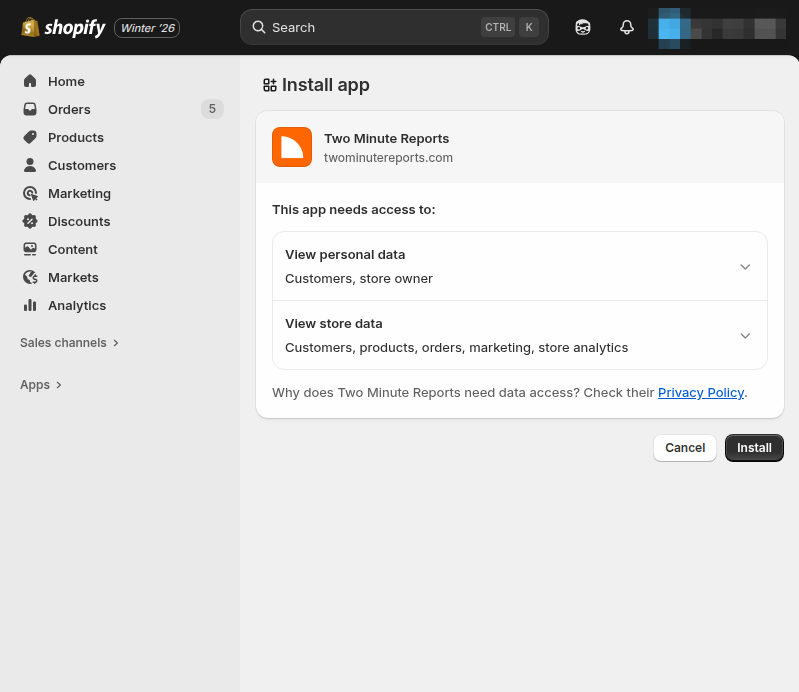Screen dimensions: 799x692
Task: Expand View personal data permissions
Action: pos(744,267)
